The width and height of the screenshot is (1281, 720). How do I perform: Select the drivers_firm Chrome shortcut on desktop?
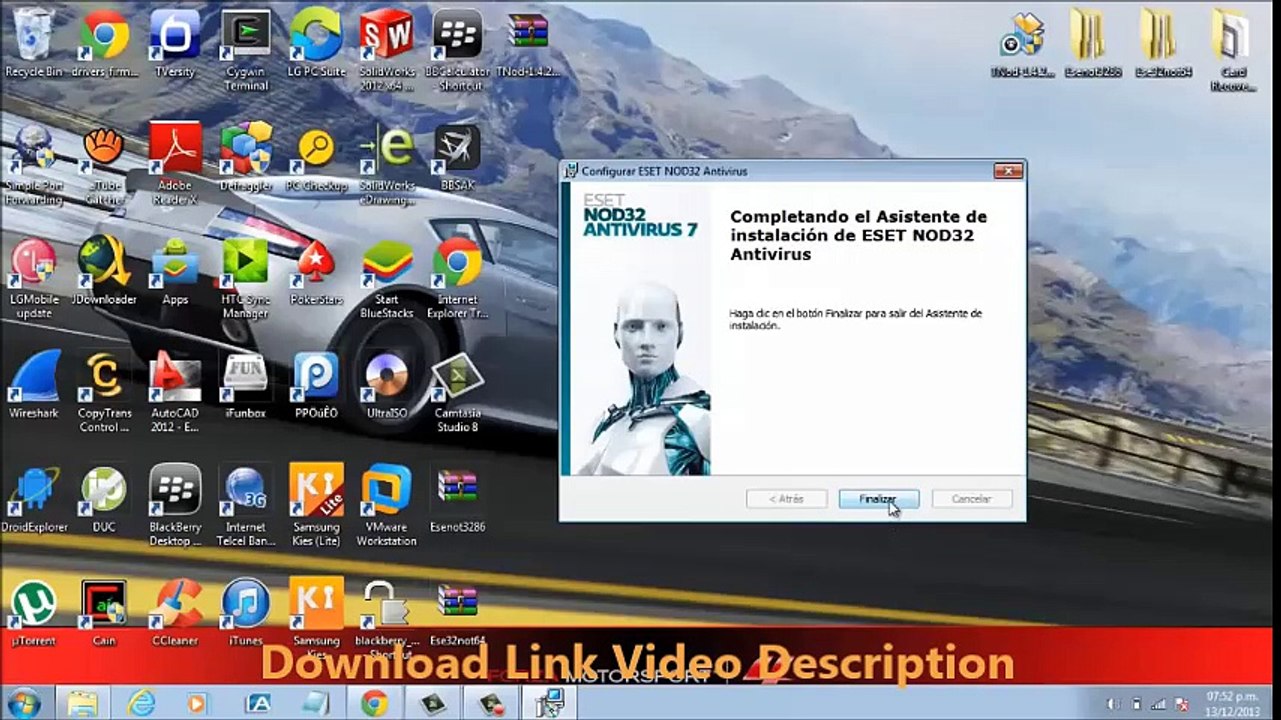click(x=105, y=45)
